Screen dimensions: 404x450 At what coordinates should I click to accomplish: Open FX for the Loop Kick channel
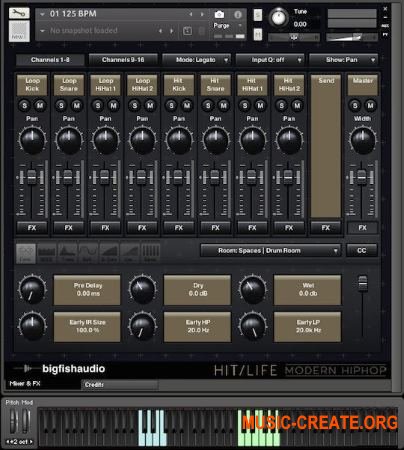(x=32, y=228)
